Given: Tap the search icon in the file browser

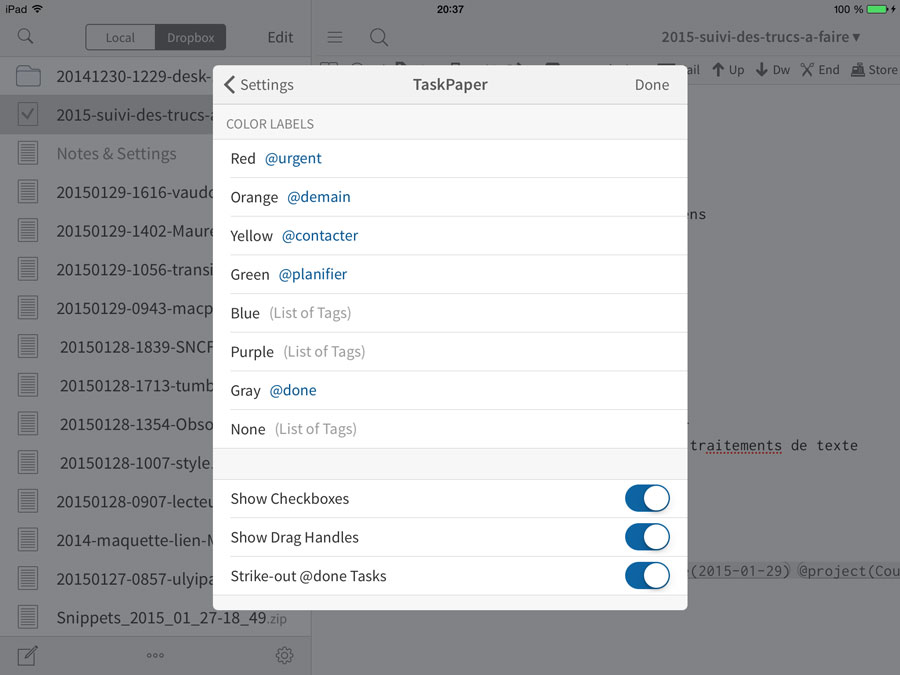Looking at the screenshot, I should point(25,37).
